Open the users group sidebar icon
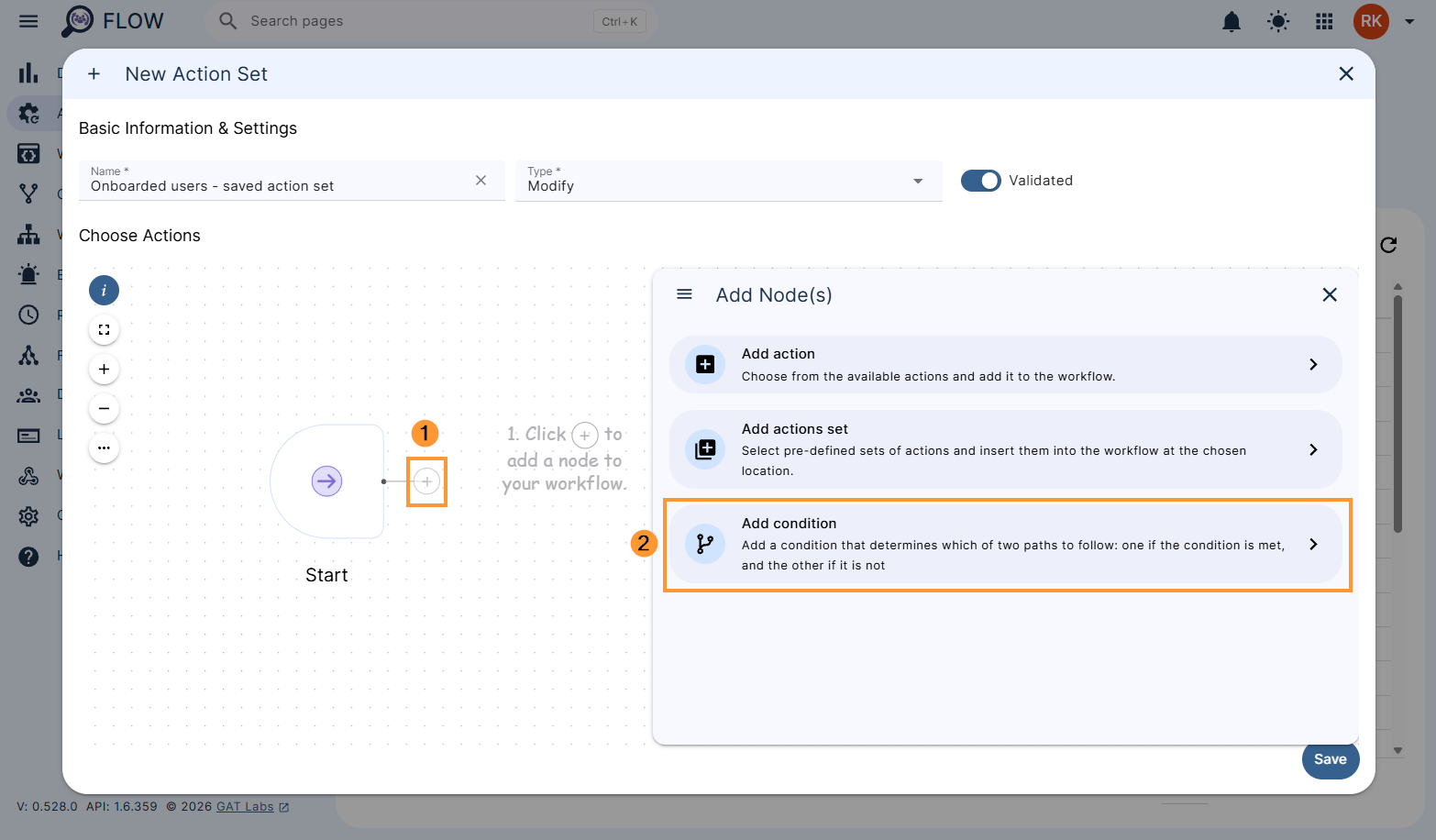Viewport: 1436px width, 840px height. (28, 395)
